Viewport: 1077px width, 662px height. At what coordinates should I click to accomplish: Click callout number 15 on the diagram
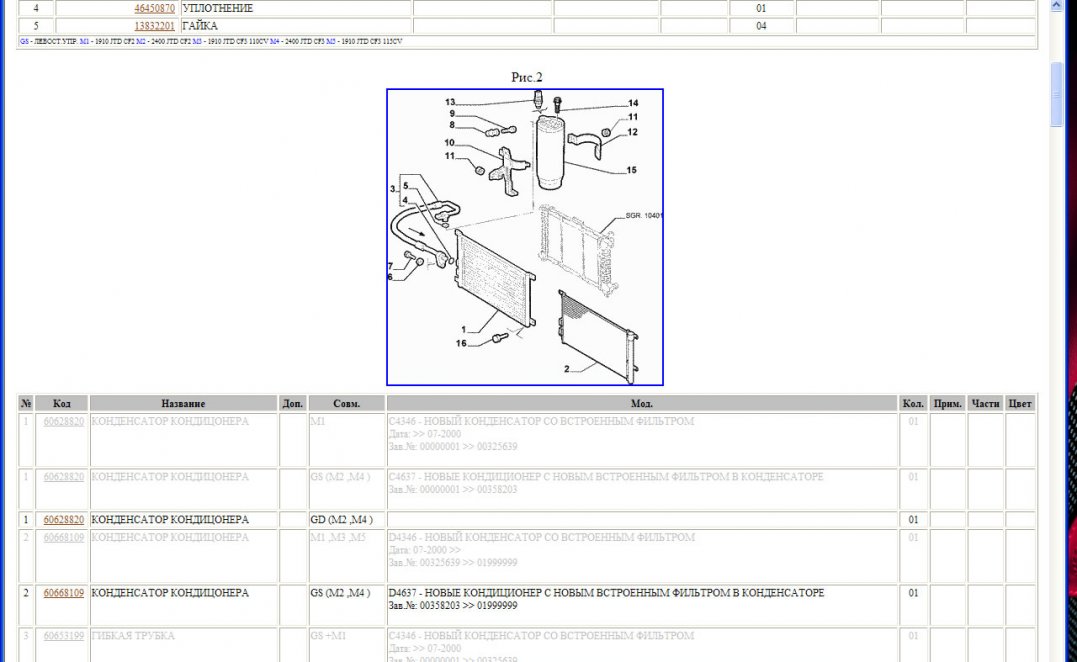631,170
